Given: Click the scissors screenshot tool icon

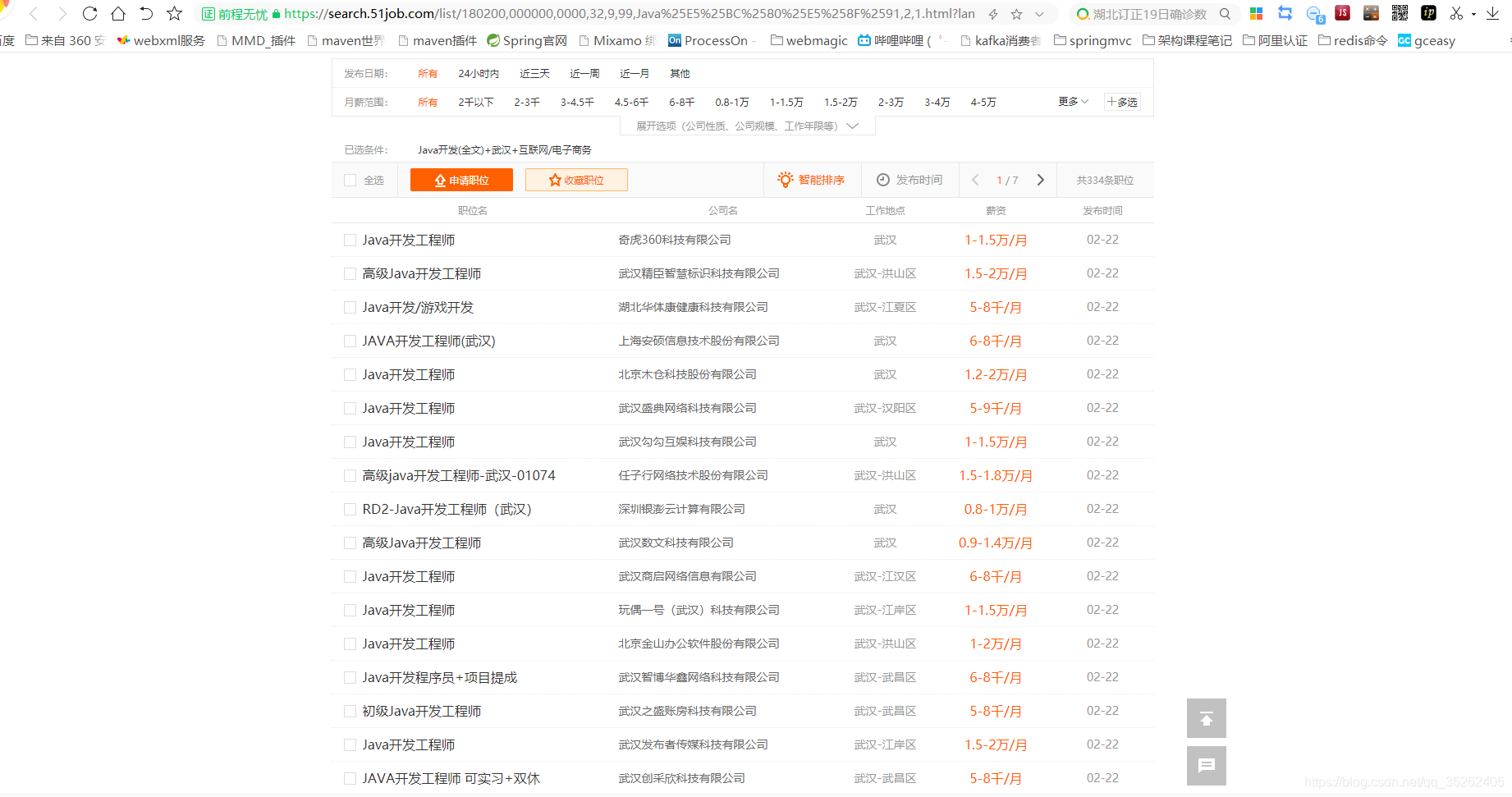Looking at the screenshot, I should (1456, 13).
